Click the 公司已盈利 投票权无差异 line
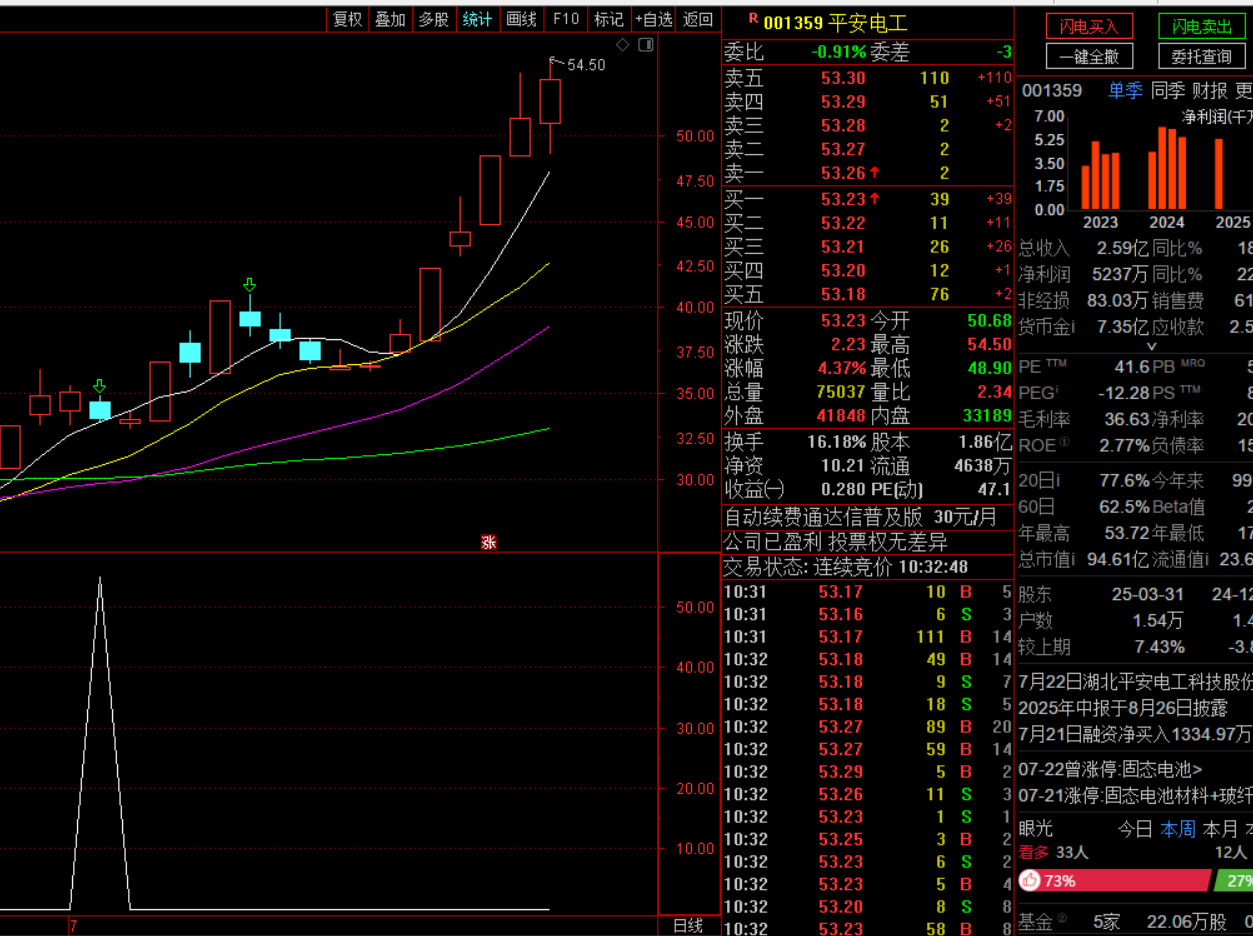This screenshot has height=936, width=1253. [x=835, y=542]
